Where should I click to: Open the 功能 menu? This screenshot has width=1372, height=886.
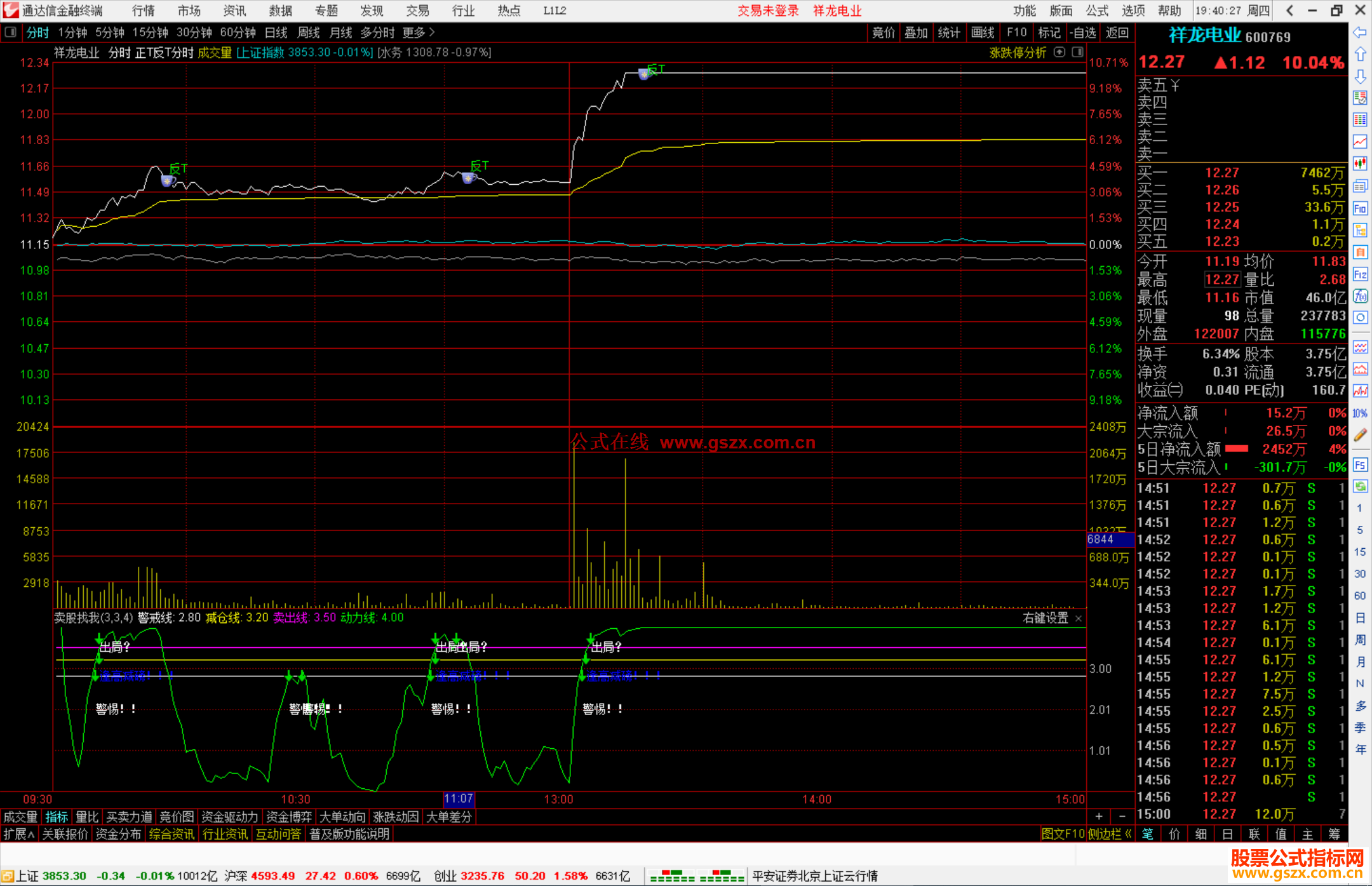click(1025, 10)
